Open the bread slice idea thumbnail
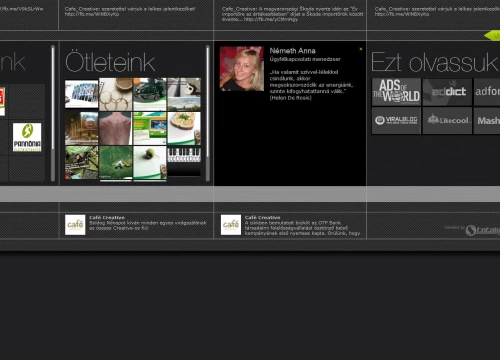 pos(184,128)
